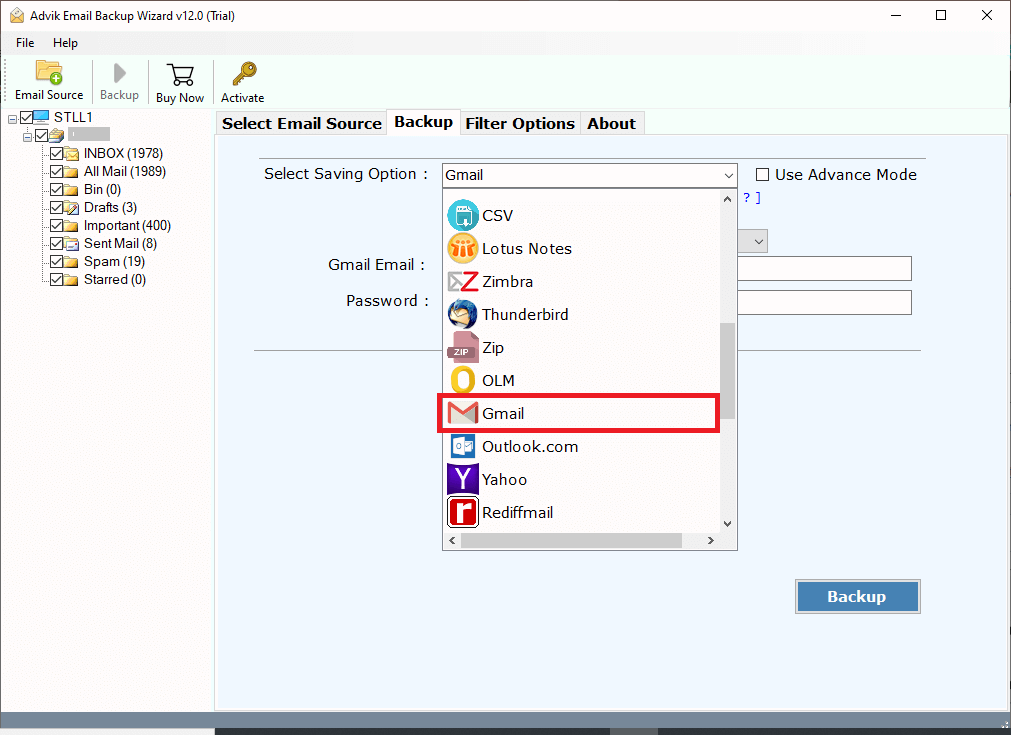The width and height of the screenshot is (1011, 735).
Task: Select Lotus Notes icon in list
Action: pyautogui.click(x=462, y=248)
